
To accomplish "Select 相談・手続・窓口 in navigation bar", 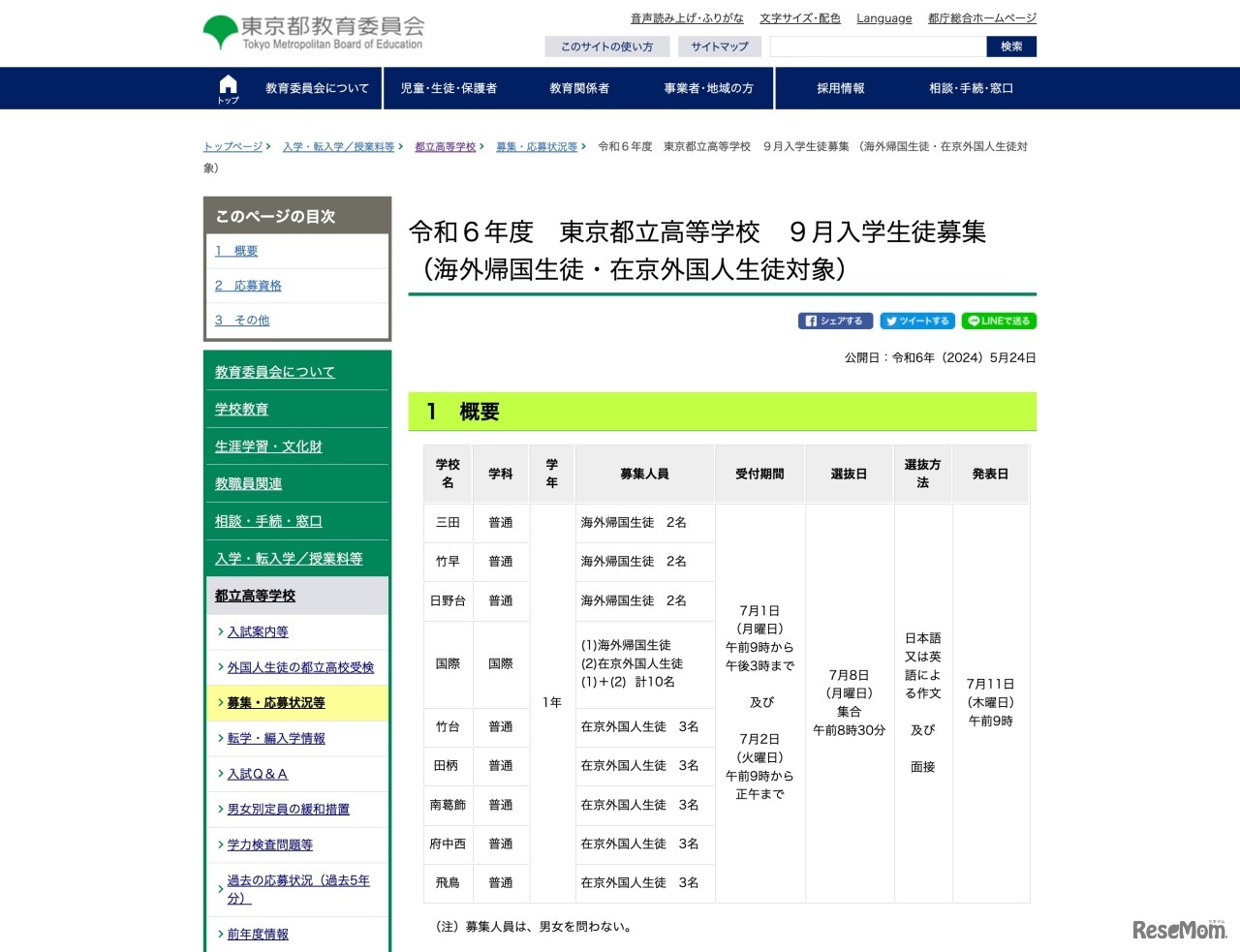I will [x=971, y=88].
